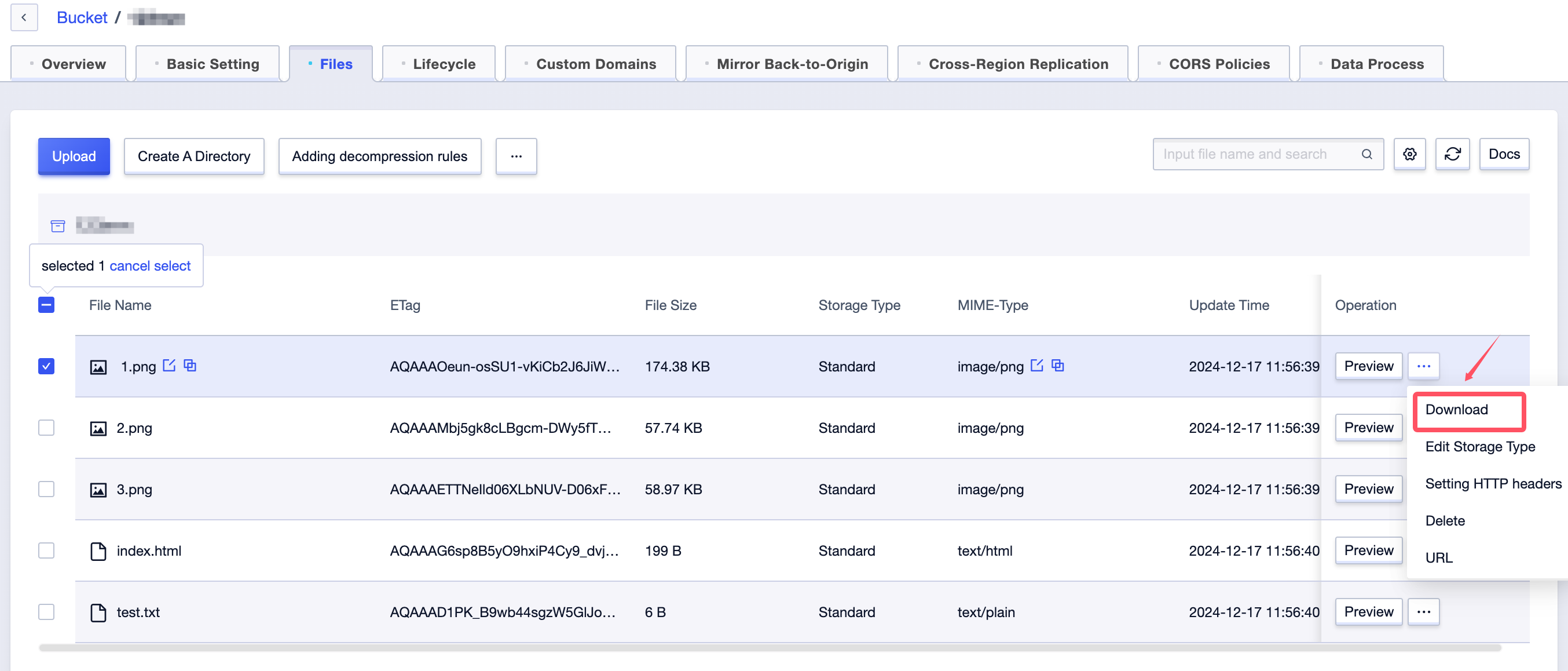Preview the test.txt file

(x=1368, y=611)
